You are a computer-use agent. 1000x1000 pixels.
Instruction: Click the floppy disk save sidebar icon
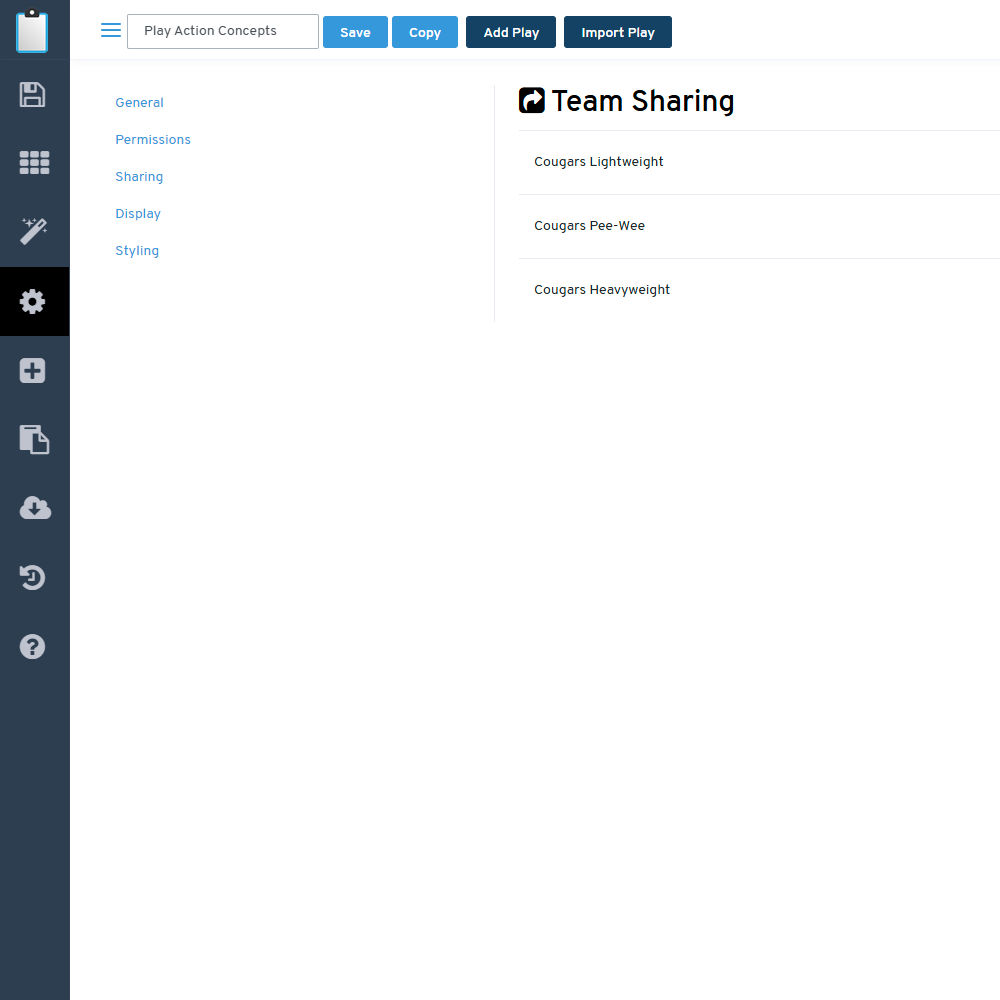[32, 94]
